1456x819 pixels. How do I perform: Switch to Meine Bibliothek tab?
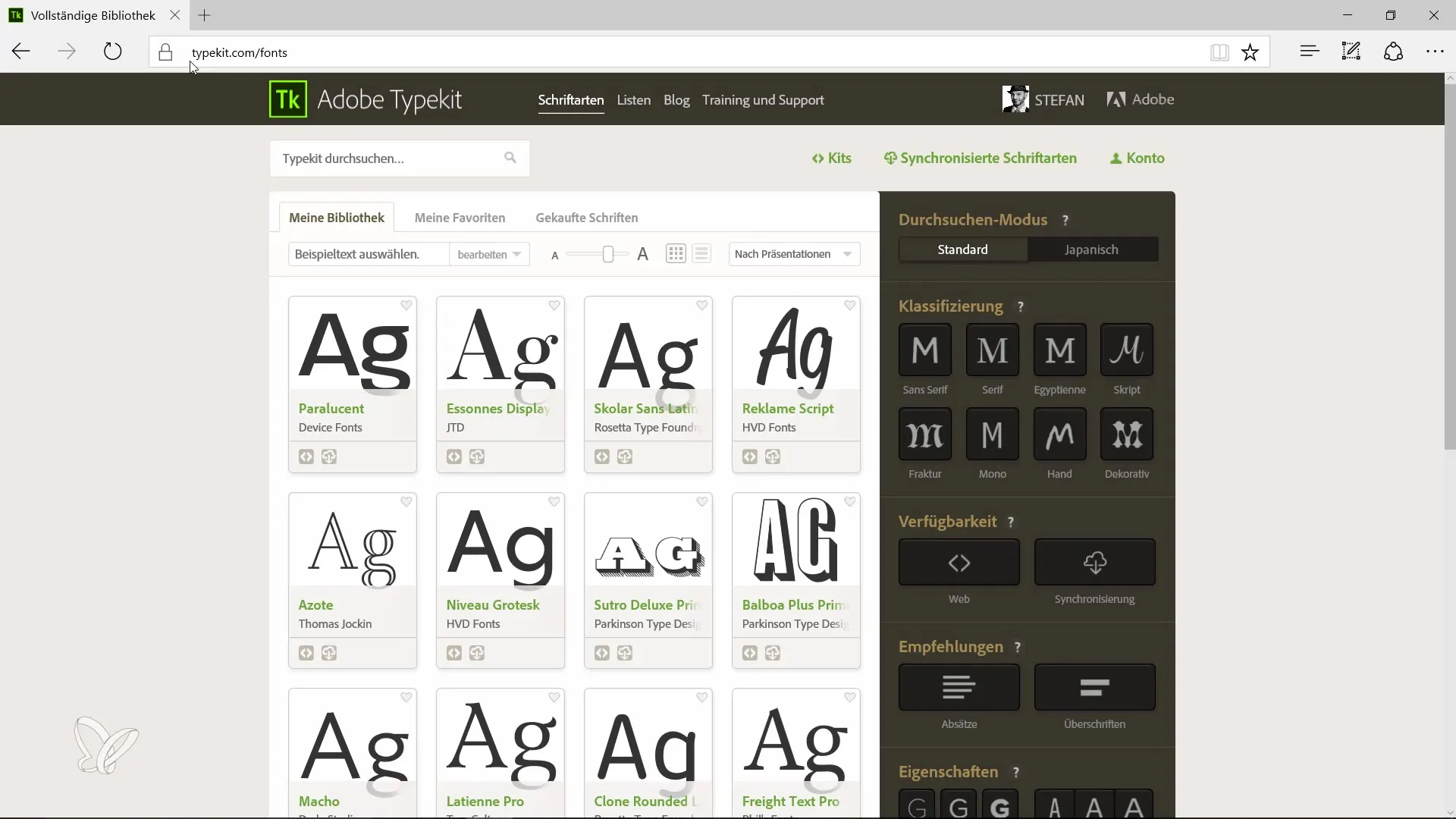337,218
